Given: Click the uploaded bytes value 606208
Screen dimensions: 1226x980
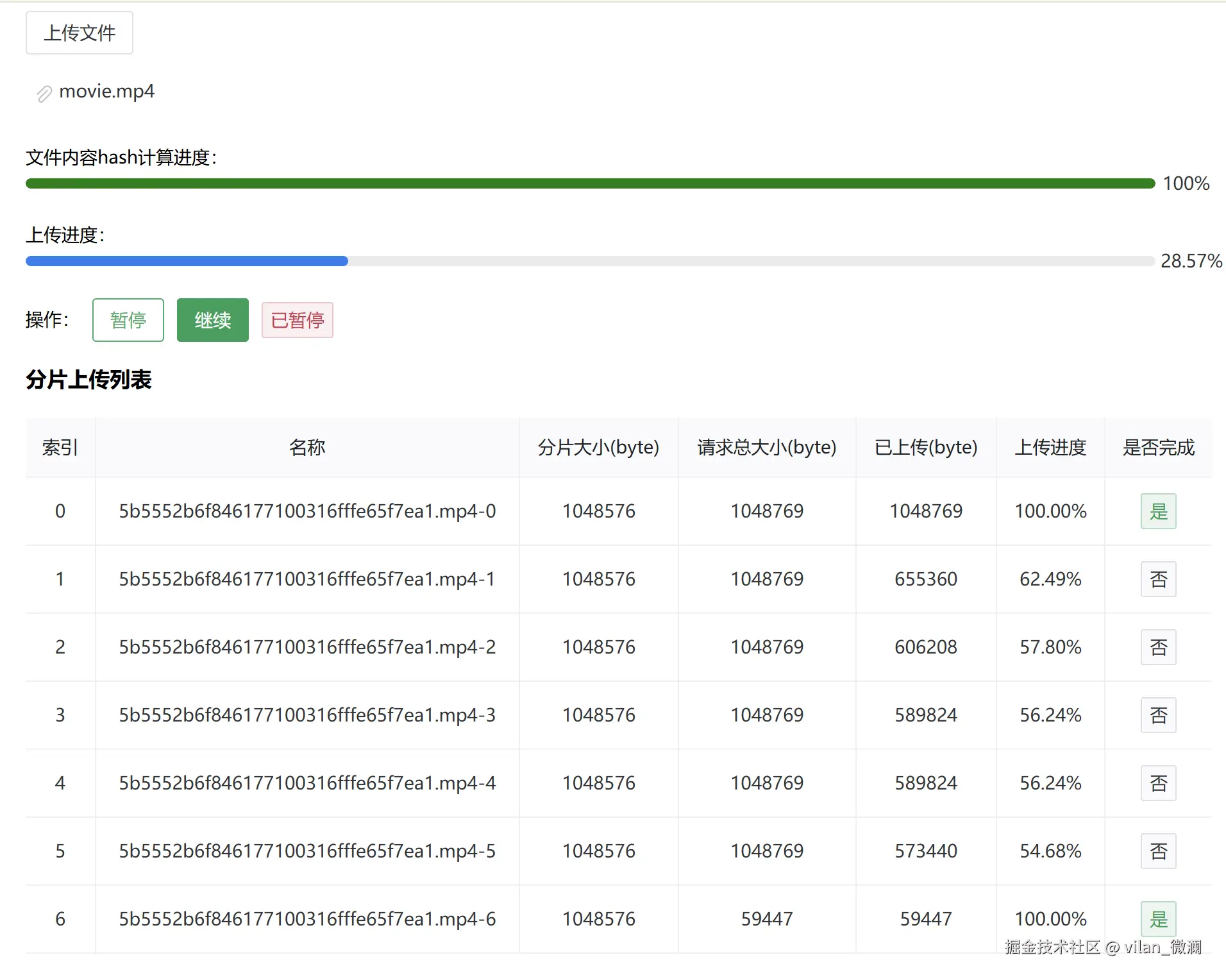Looking at the screenshot, I should coord(926,647).
